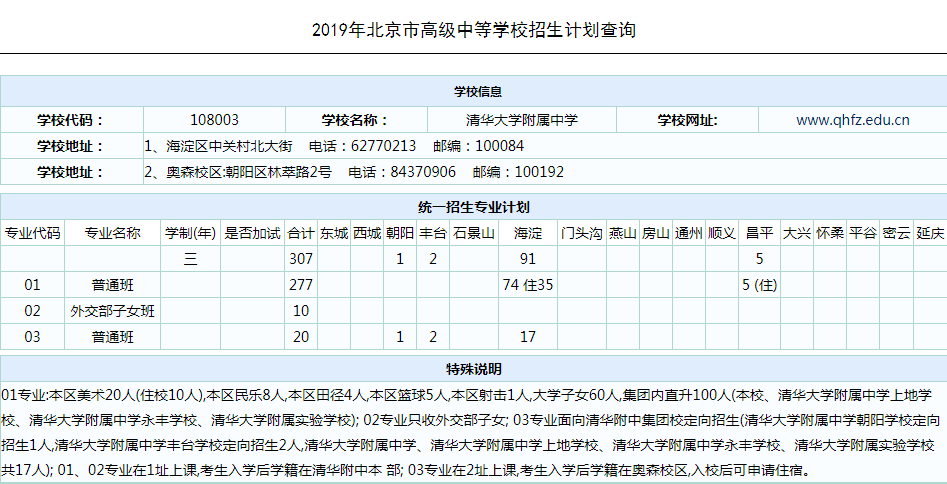Click the 5 (住) cell
The image size is (947, 484).
(759, 285)
